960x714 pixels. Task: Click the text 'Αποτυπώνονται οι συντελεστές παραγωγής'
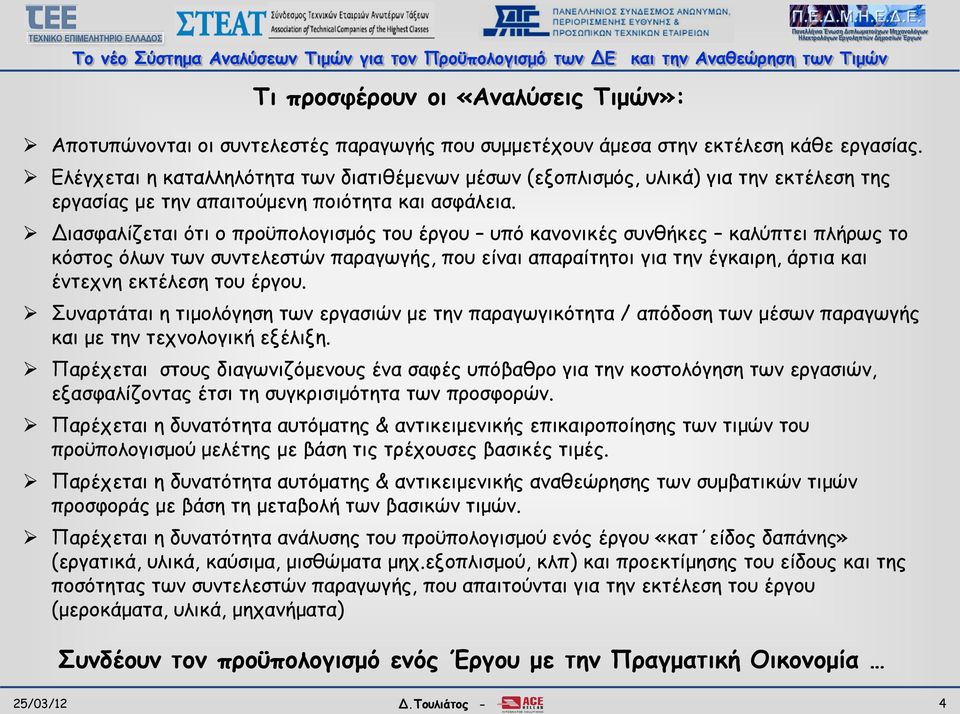[244, 146]
